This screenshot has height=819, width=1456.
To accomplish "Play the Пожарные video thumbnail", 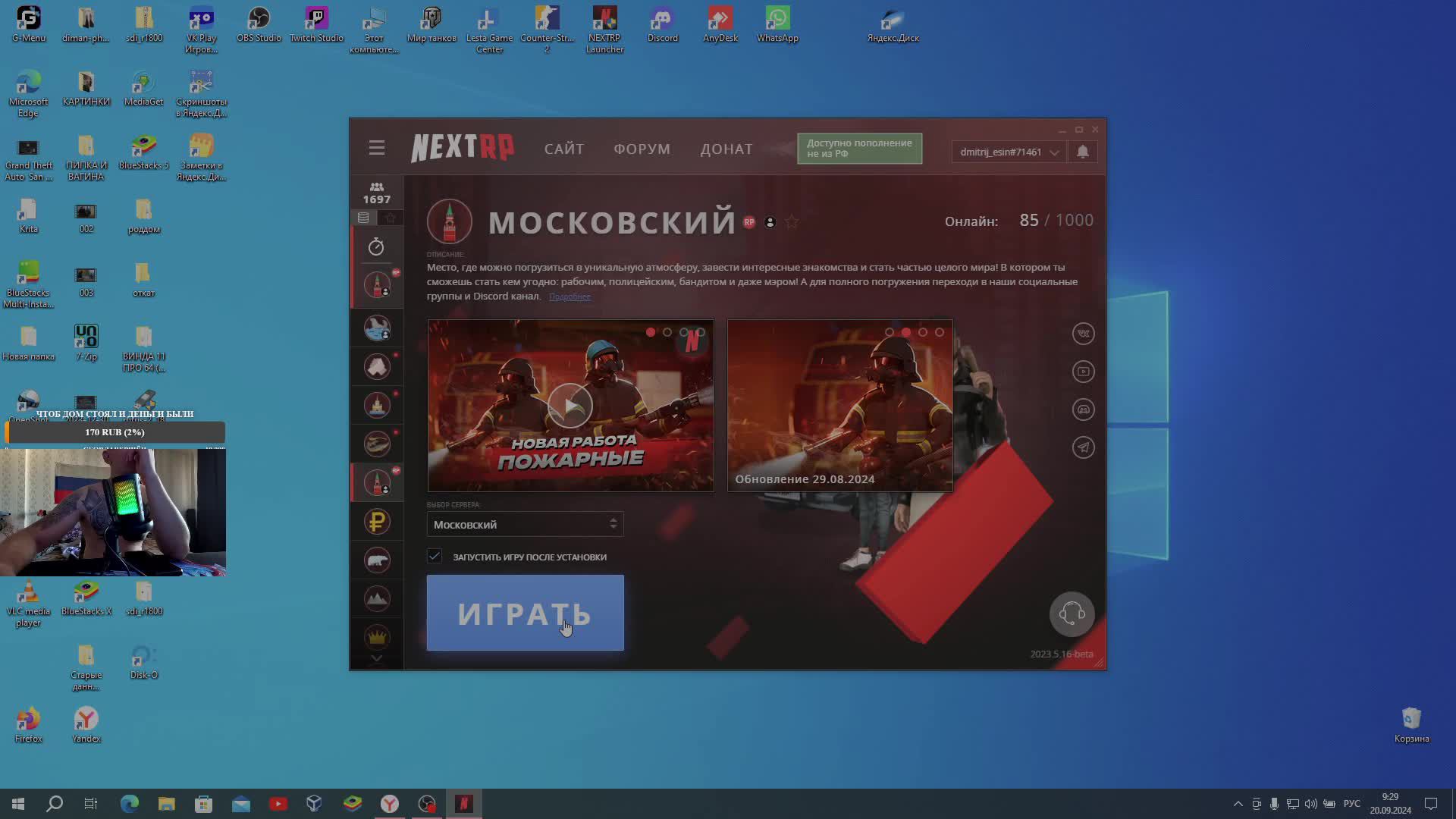I will pos(570,406).
